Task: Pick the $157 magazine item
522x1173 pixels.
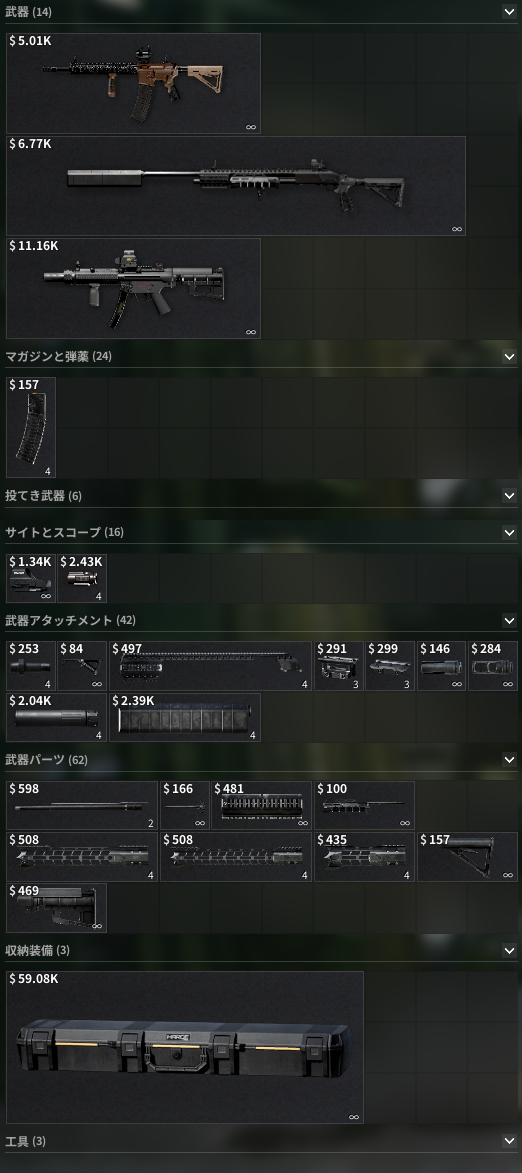Action: click(31, 427)
